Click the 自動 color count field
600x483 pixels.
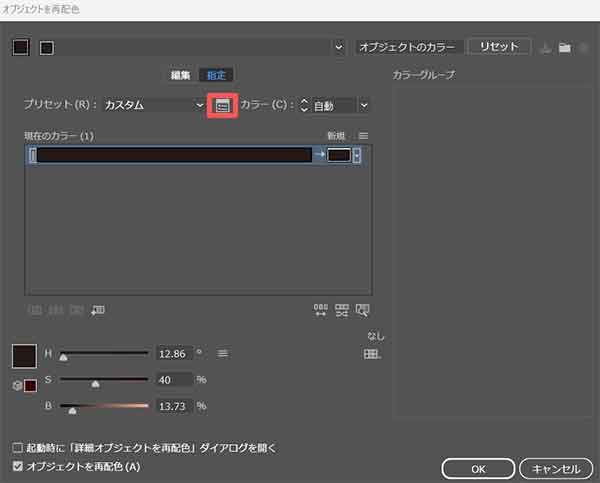pos(334,105)
